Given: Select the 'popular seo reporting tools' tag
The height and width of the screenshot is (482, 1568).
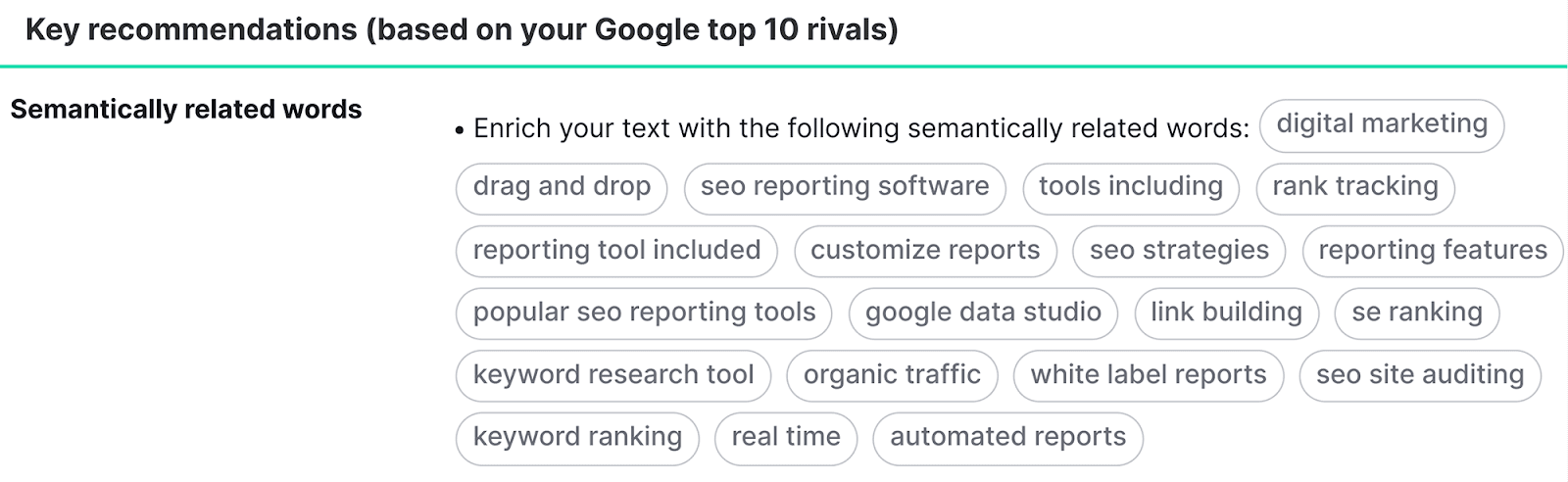Looking at the screenshot, I should pos(644,313).
